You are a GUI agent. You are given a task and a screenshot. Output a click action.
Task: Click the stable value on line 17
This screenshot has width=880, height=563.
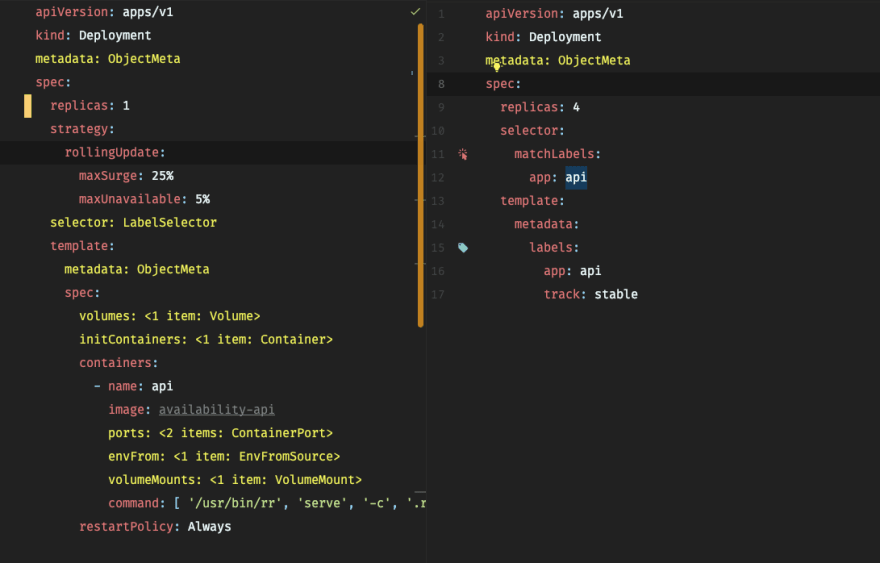pyautogui.click(x=616, y=295)
